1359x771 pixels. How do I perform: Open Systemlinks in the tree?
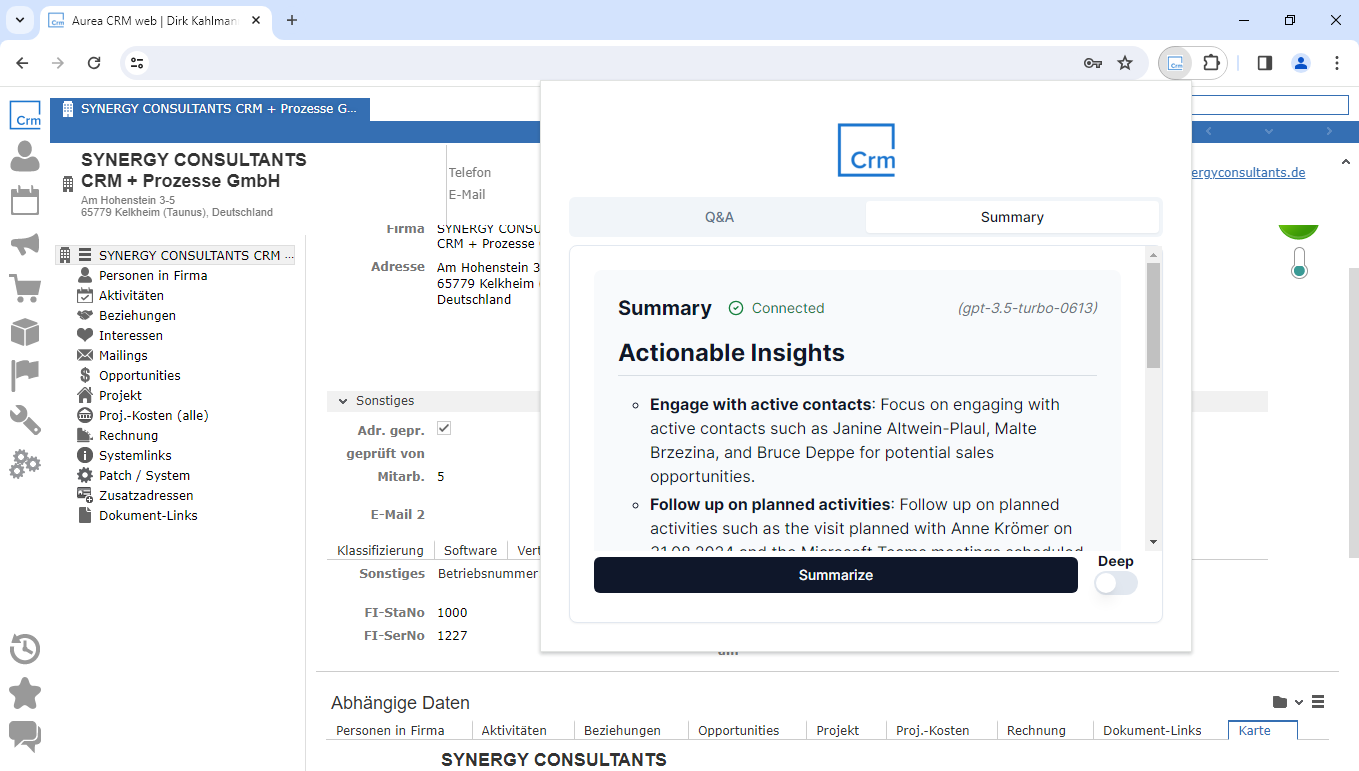(135, 455)
